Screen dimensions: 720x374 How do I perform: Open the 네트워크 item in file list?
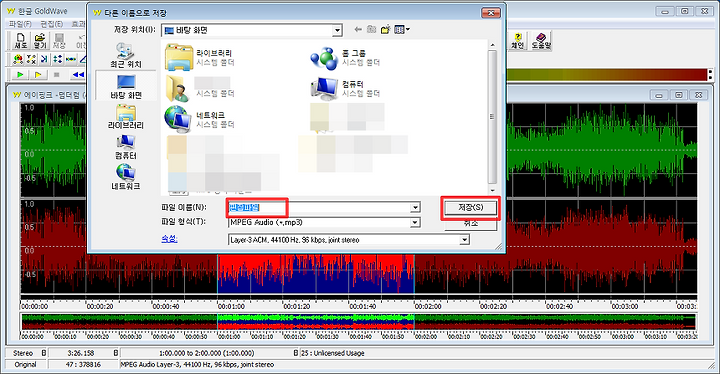(x=200, y=119)
